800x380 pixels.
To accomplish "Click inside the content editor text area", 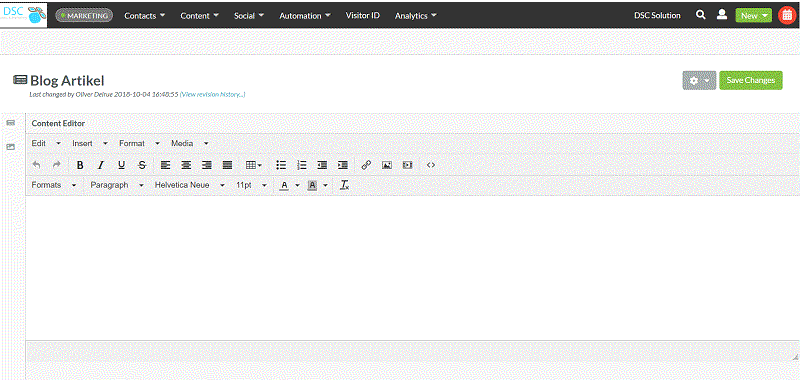I will tap(412, 268).
